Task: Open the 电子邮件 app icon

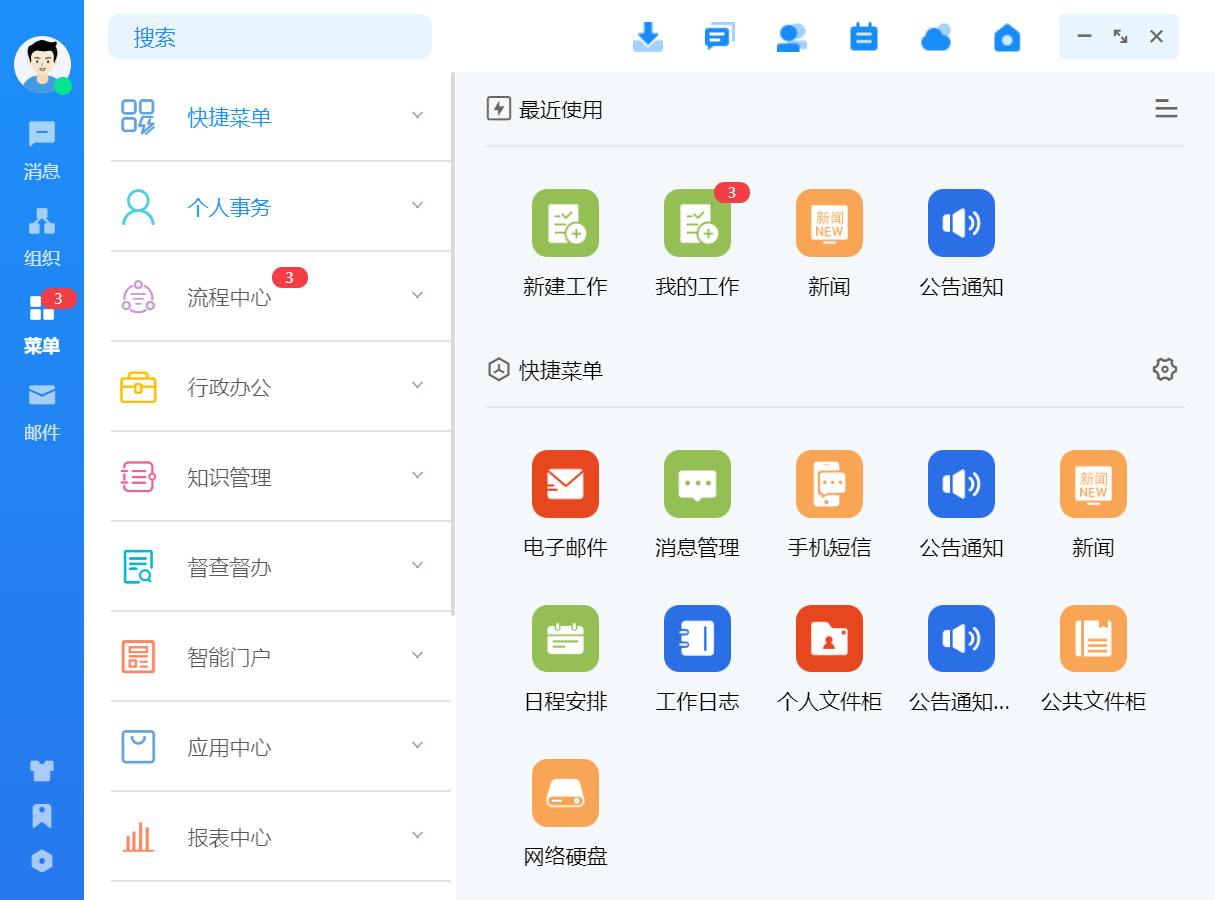Action: click(565, 484)
